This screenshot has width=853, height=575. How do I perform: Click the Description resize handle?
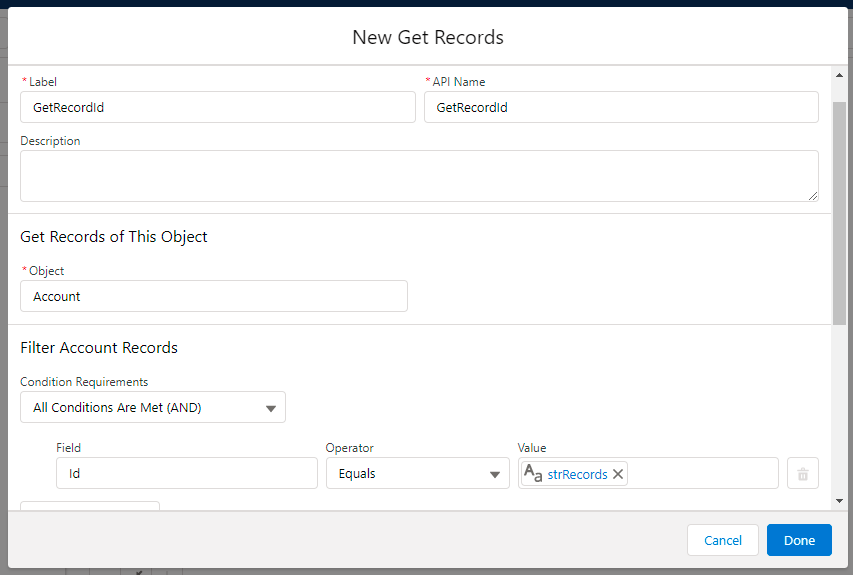point(813,196)
